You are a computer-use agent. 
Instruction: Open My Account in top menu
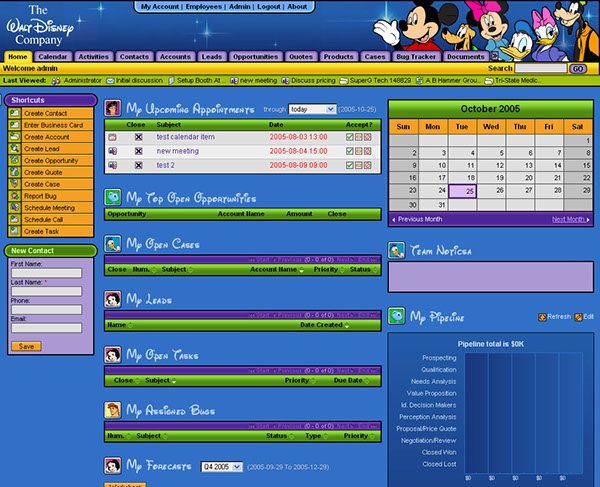(x=160, y=7)
